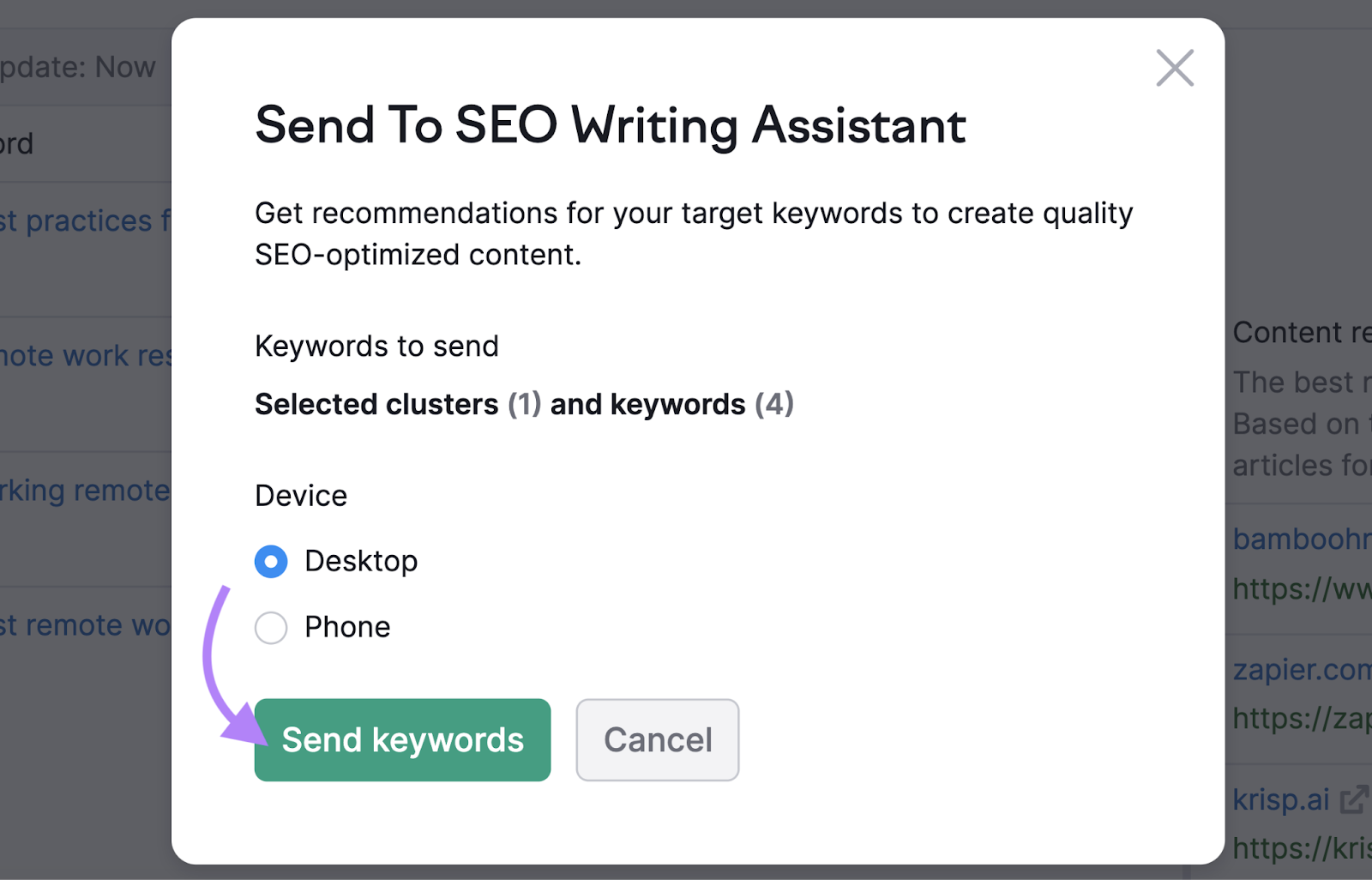Open the zapier.com link

click(1301, 669)
